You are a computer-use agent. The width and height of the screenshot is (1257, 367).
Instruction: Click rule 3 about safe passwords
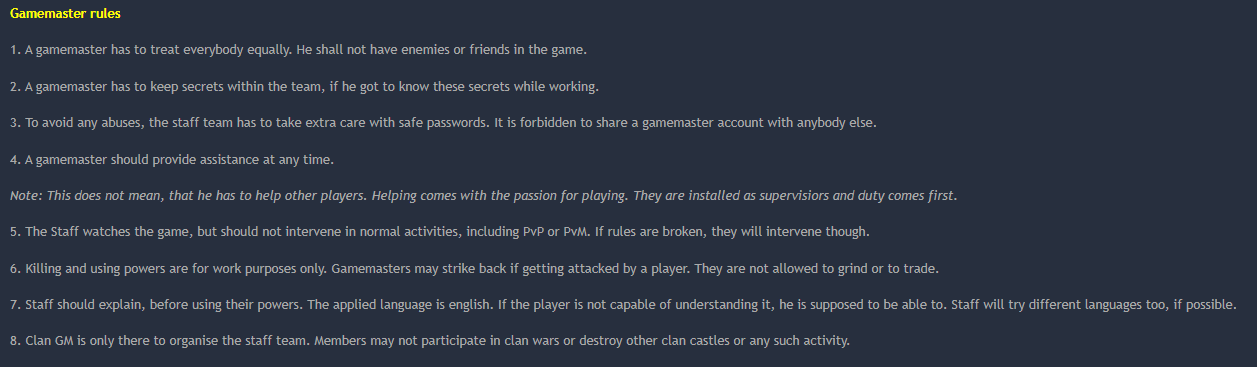click(443, 122)
